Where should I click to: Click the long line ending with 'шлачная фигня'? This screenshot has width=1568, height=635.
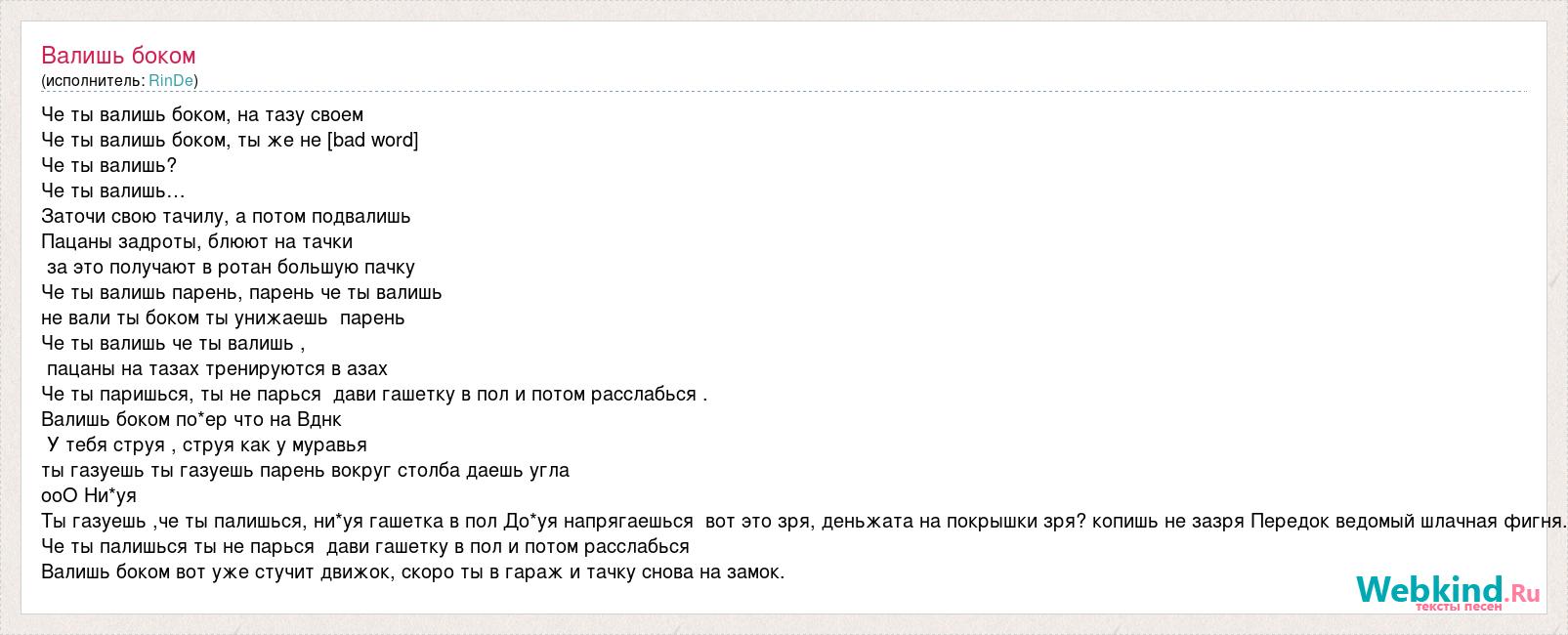click(804, 521)
